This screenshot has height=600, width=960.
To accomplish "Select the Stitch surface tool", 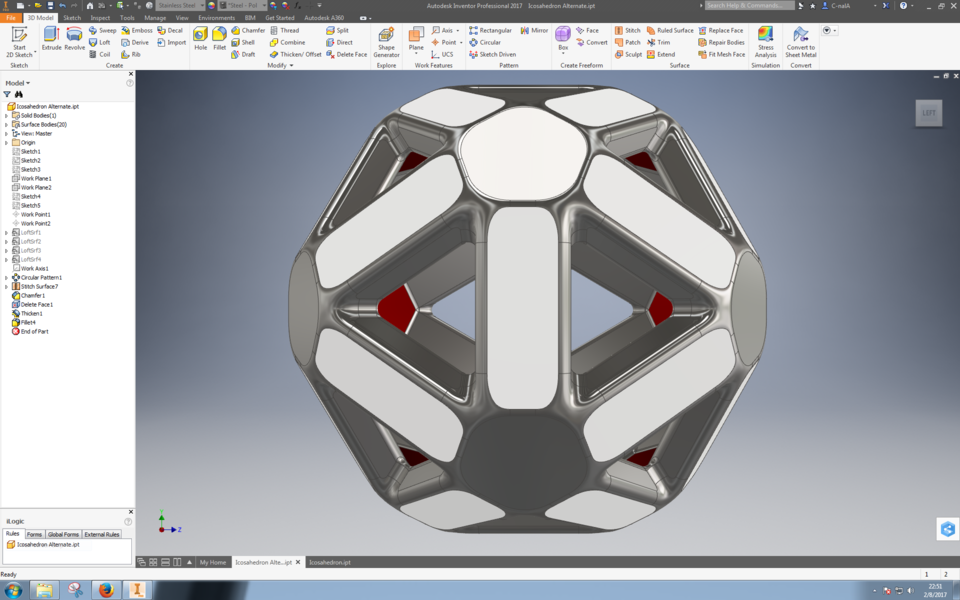I will [628, 30].
